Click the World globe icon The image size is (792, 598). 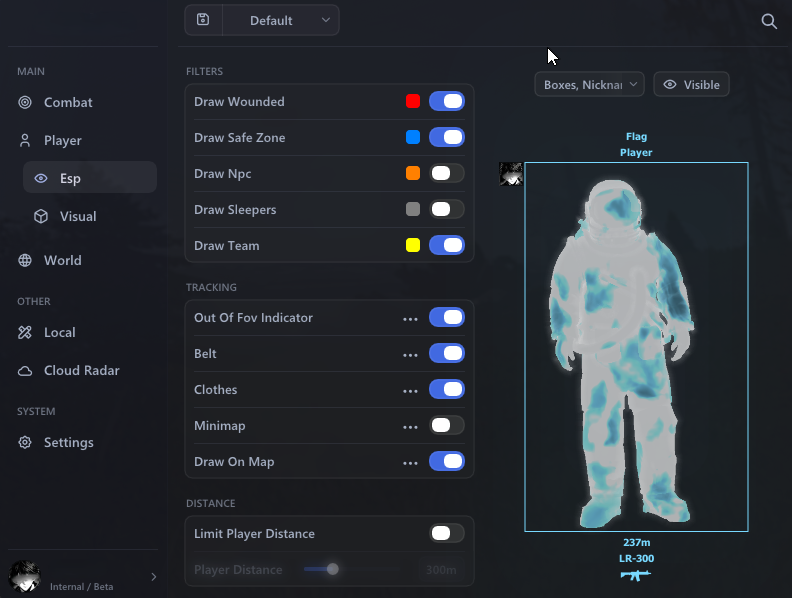[x=25, y=260]
